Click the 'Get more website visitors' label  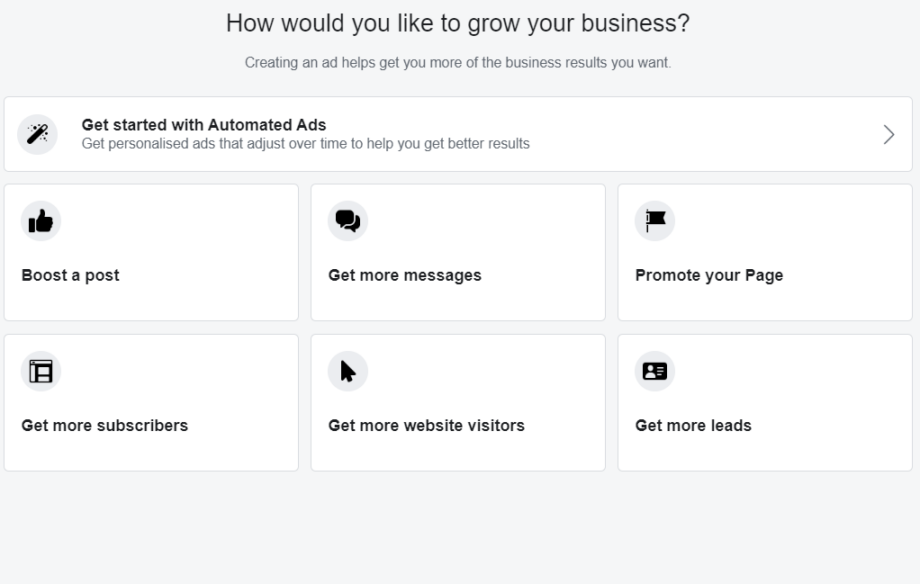pos(425,425)
